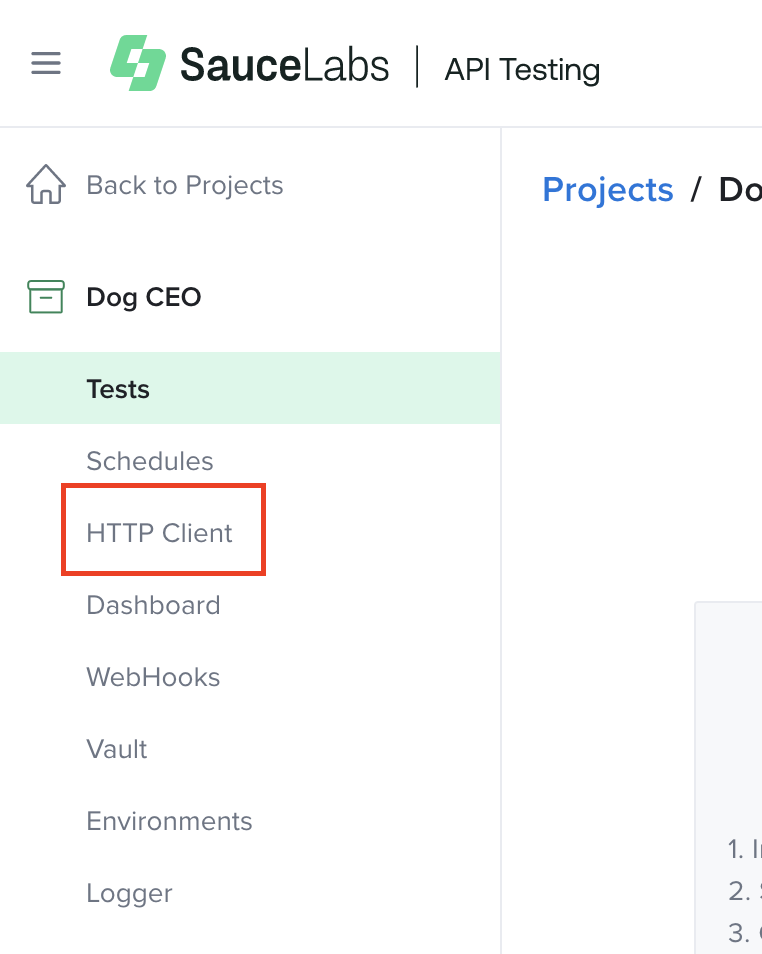
Task: Click the SauceLabs wordmark text
Action: click(x=284, y=66)
